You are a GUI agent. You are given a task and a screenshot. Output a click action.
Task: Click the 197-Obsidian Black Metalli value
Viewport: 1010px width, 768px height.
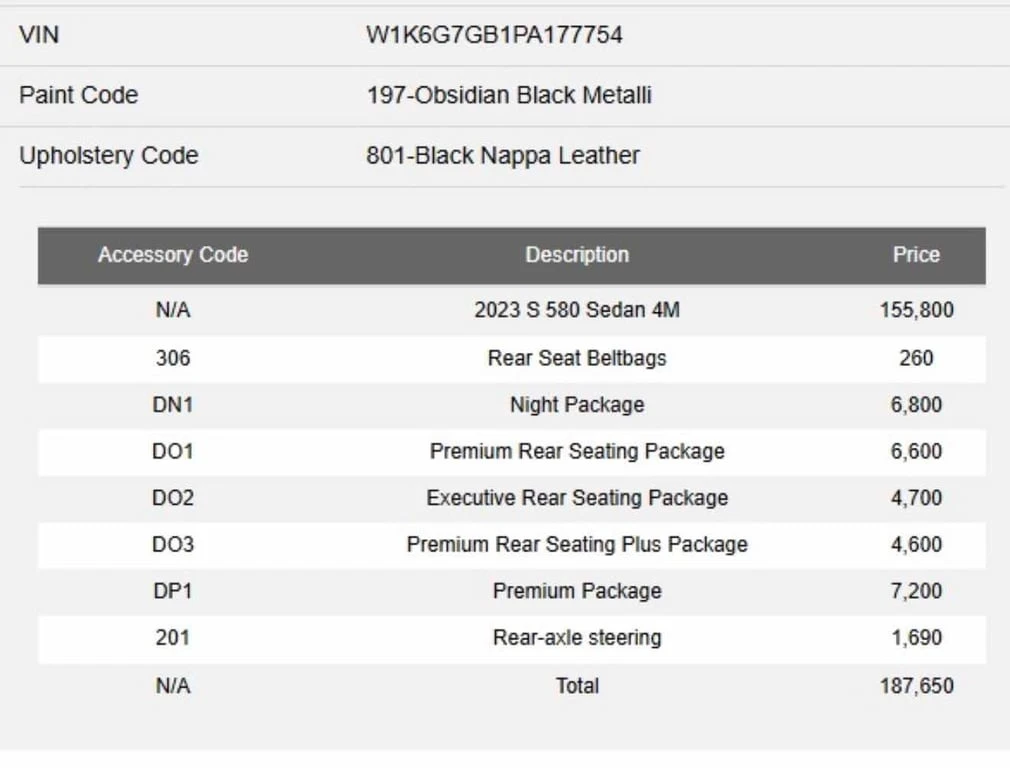point(509,95)
